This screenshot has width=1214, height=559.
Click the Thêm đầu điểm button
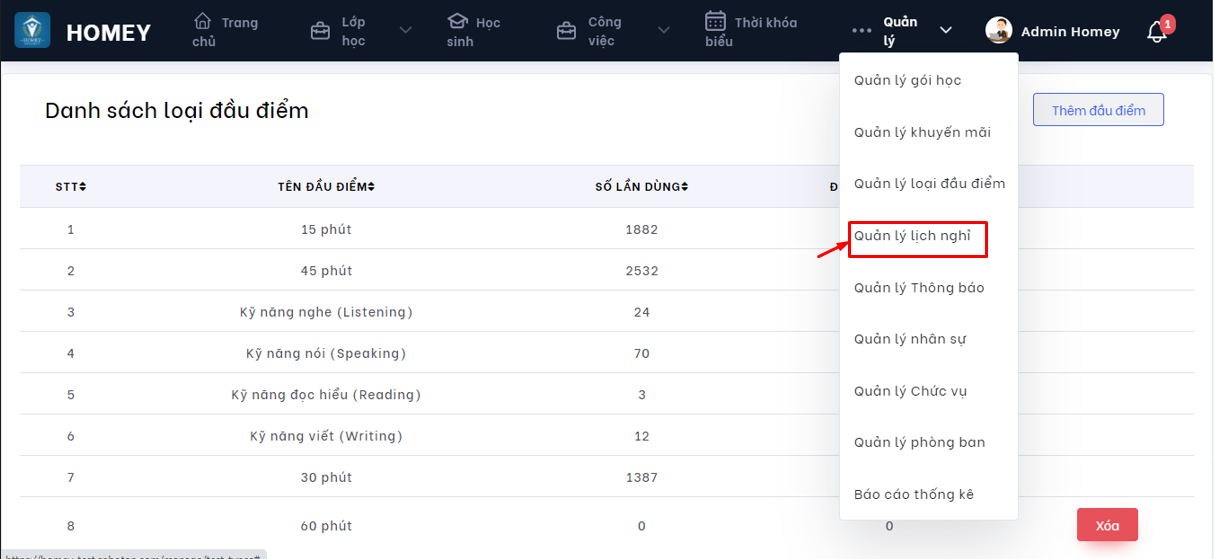point(1098,110)
